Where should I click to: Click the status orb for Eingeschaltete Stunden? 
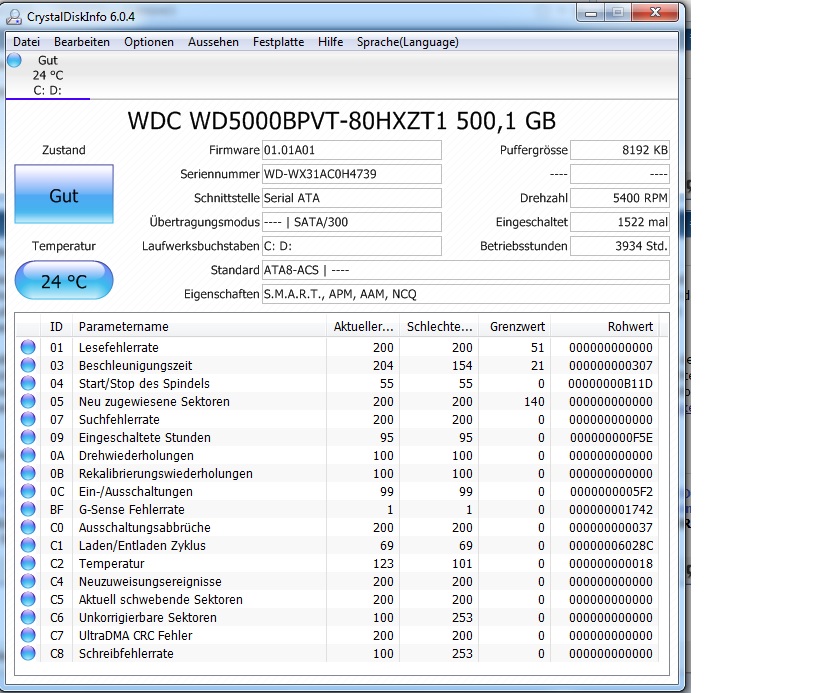(28, 437)
